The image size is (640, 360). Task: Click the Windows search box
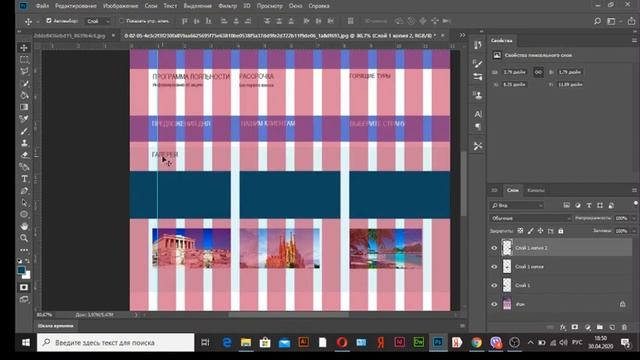116,342
